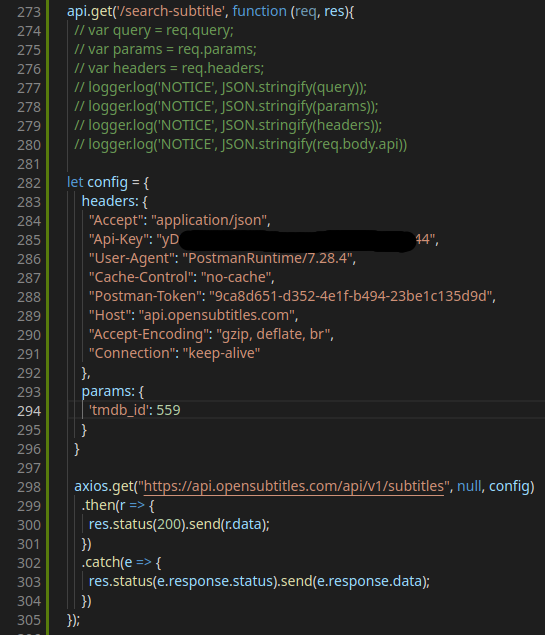The image size is (545, 635).
Task: Click the "Cache-Control" header name
Action: [x=139, y=278]
